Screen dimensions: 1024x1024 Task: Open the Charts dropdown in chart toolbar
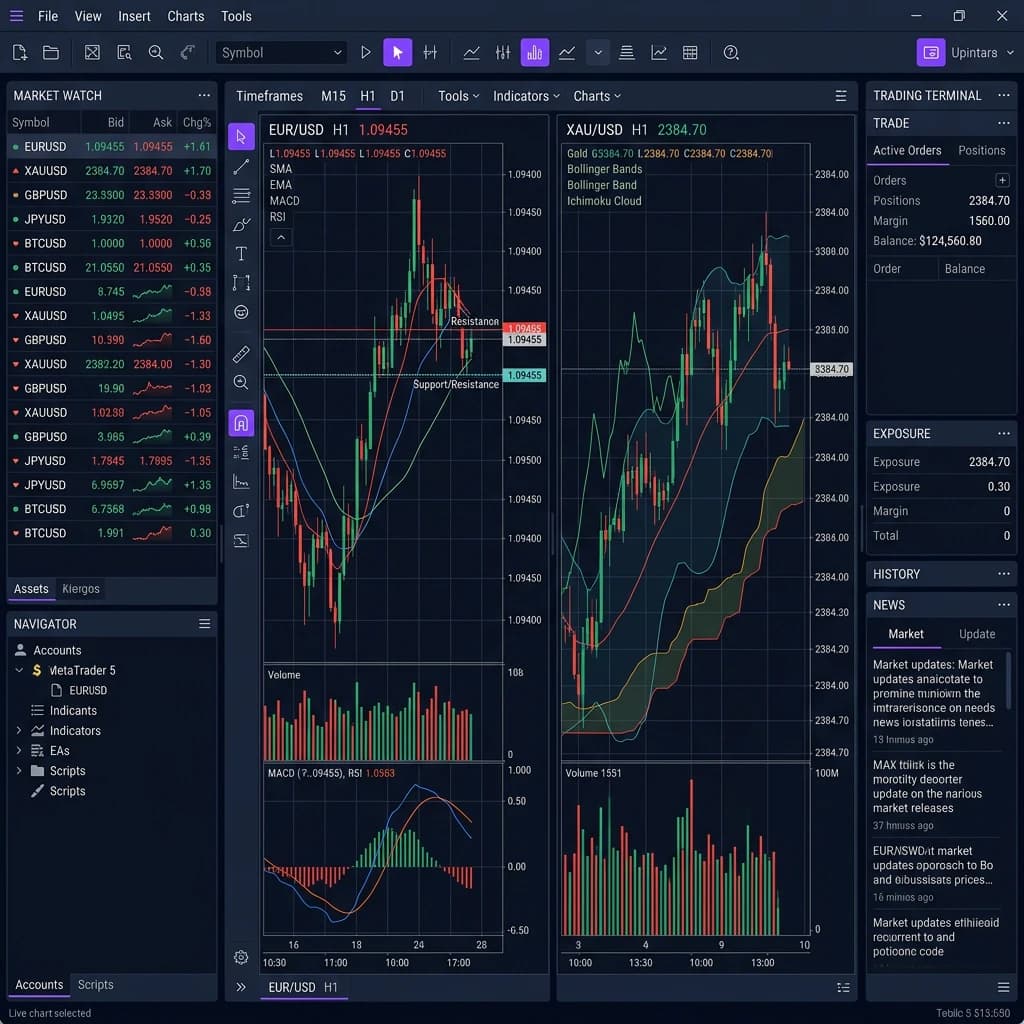point(597,96)
